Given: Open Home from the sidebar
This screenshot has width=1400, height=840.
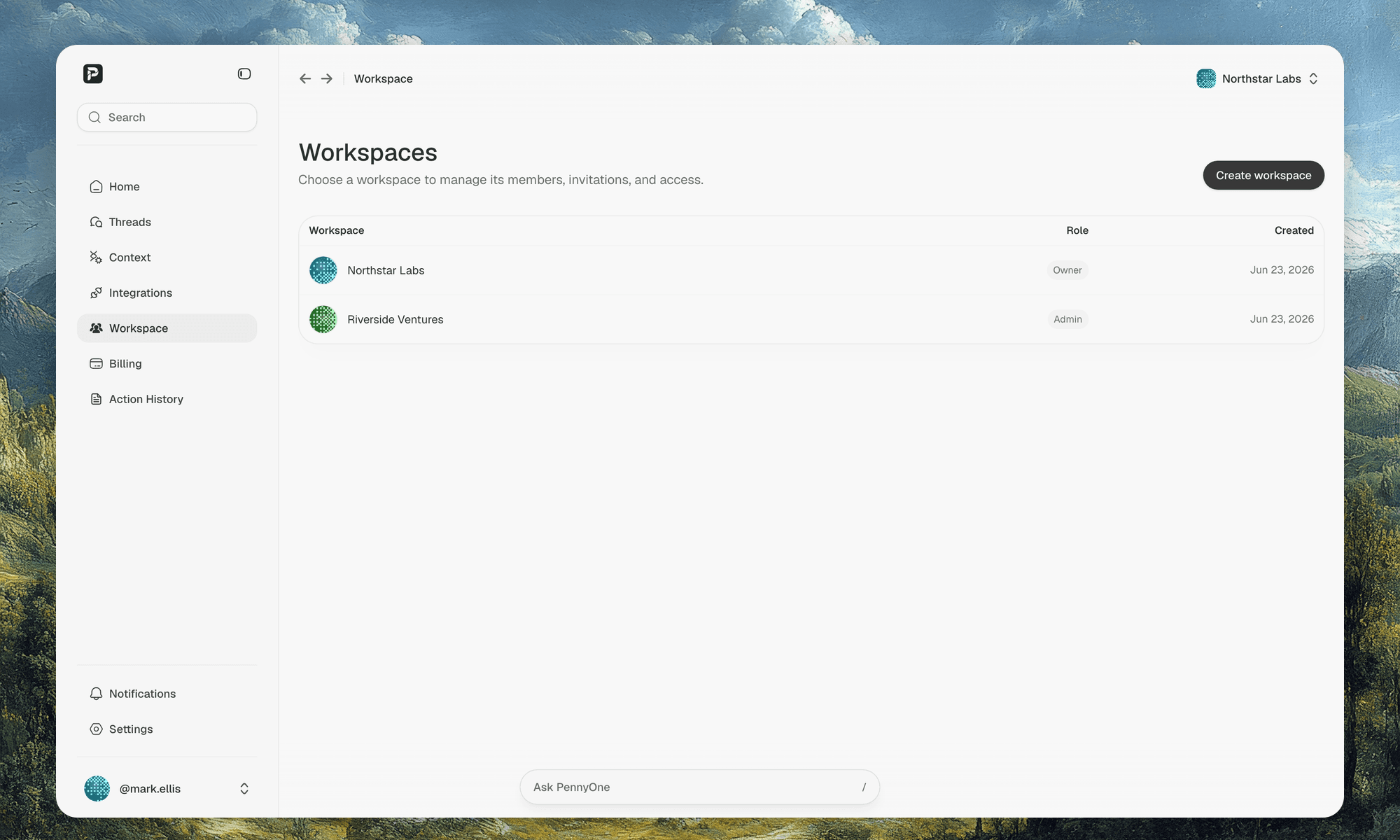Looking at the screenshot, I should [167, 187].
